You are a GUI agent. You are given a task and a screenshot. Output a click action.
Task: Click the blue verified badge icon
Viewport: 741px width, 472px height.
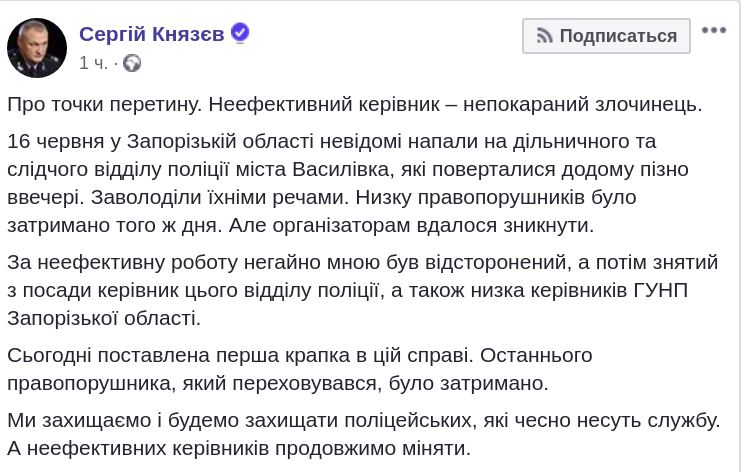[x=240, y=33]
